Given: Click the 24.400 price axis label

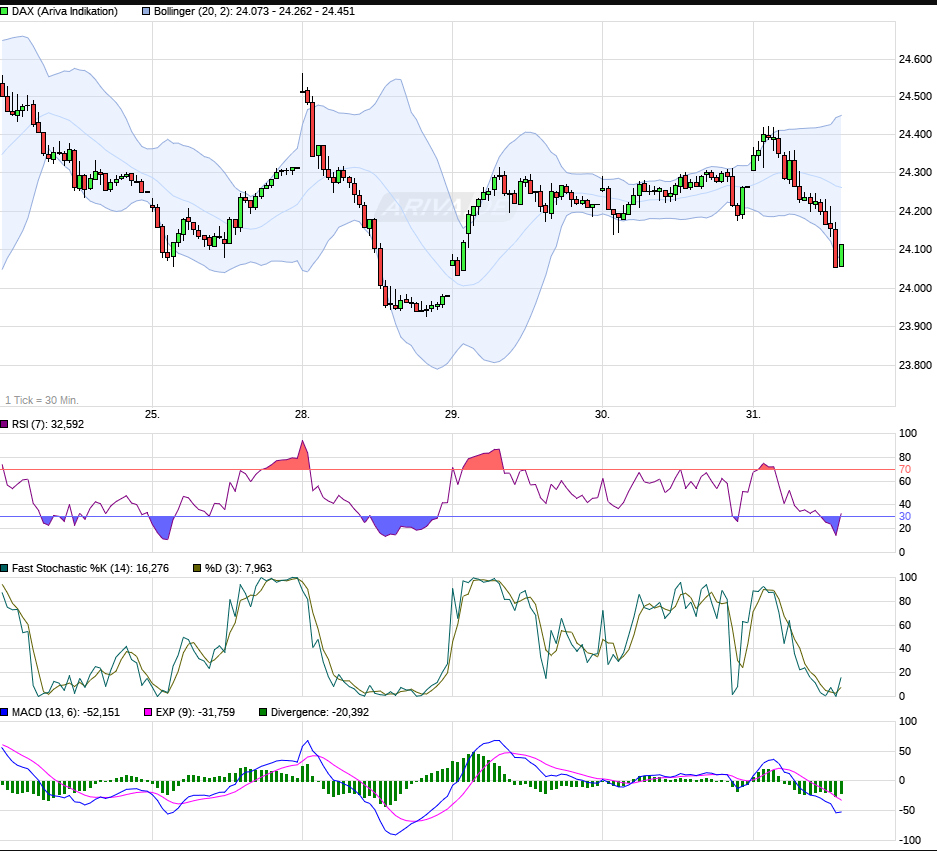Looking at the screenshot, I should tap(915, 134).
